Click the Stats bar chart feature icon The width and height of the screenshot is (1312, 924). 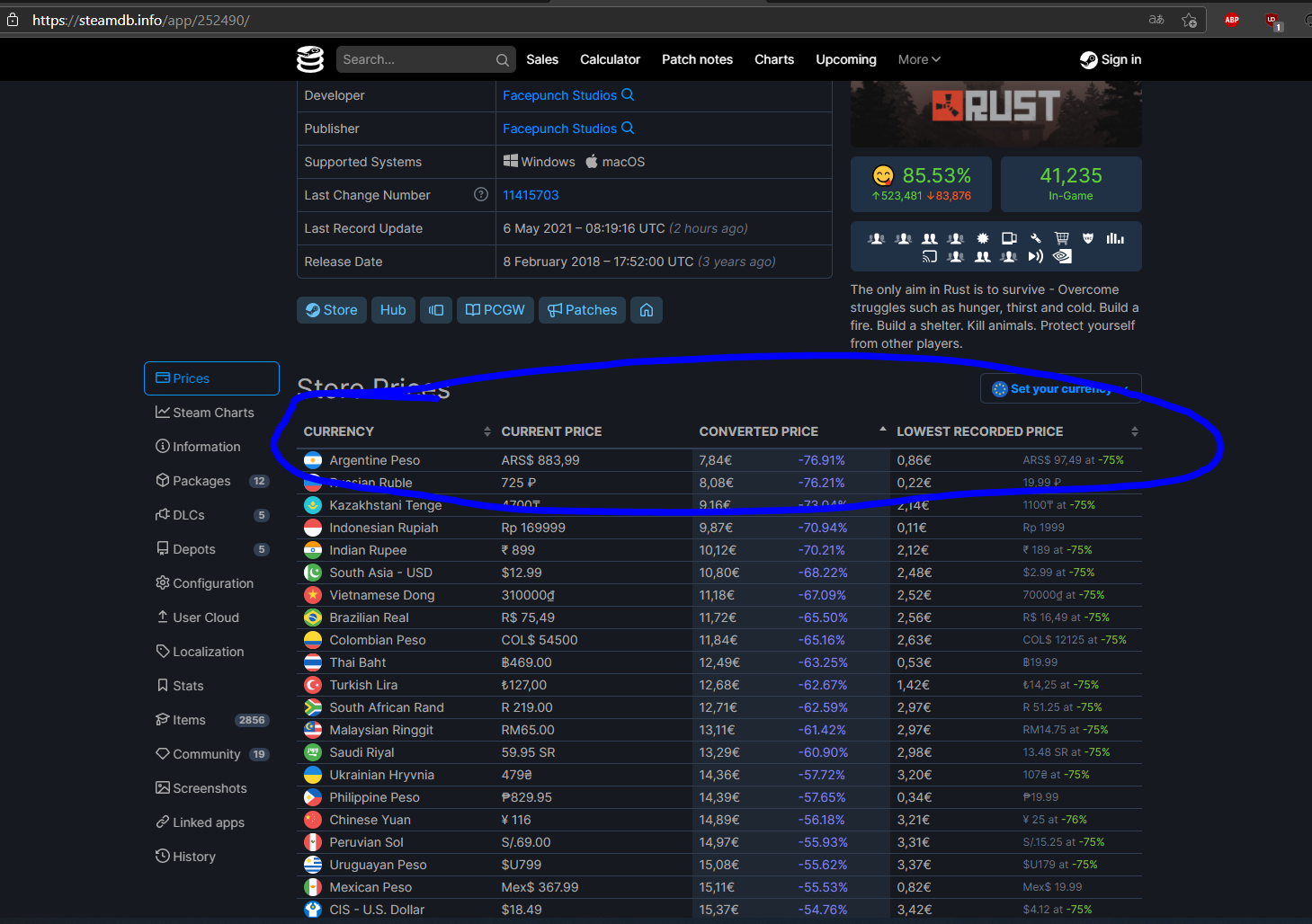[1115, 238]
